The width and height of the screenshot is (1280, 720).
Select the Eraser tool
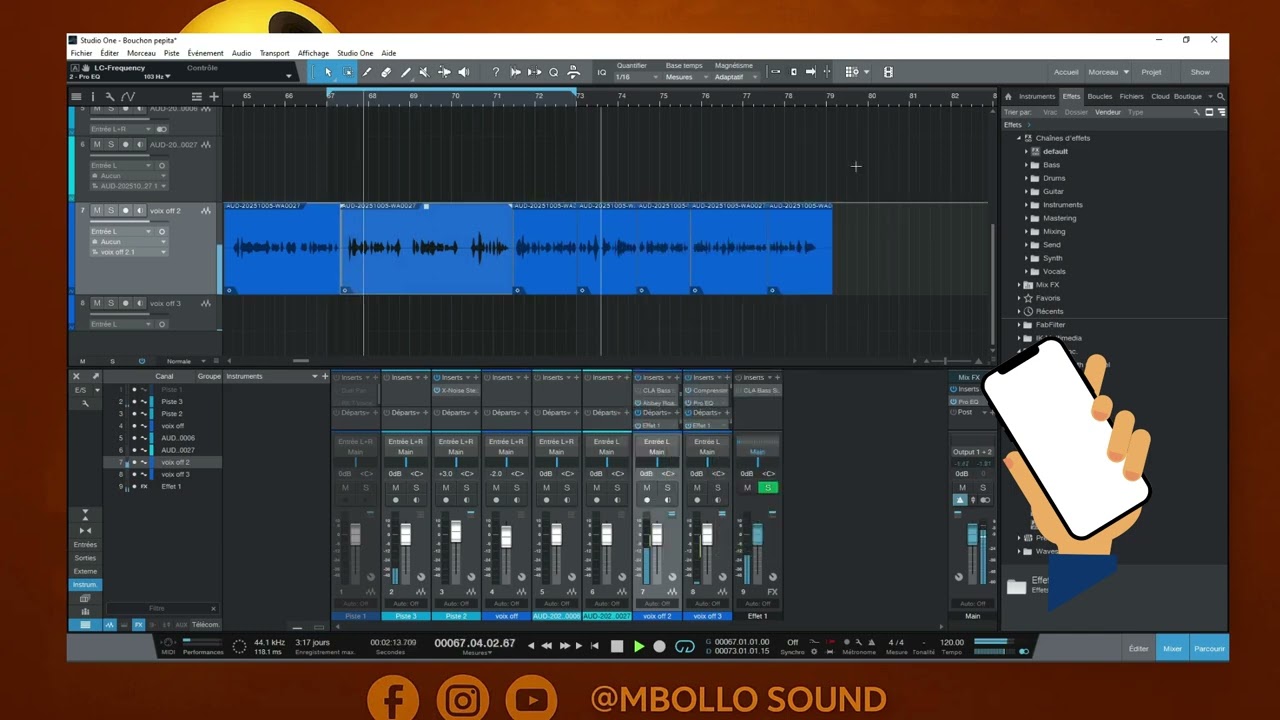386,72
